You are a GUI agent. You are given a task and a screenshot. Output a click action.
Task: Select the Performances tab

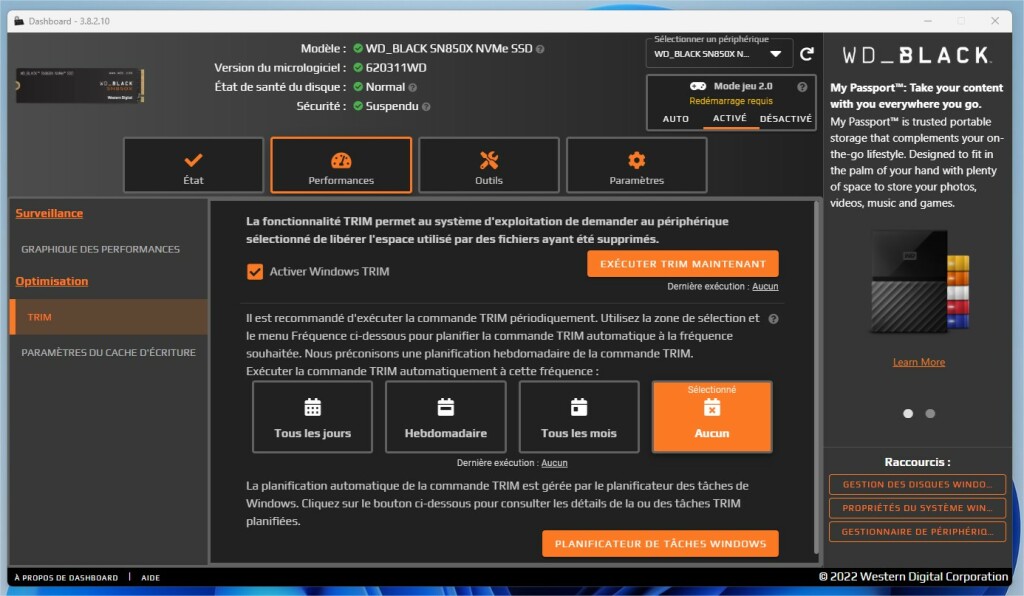tap(341, 165)
